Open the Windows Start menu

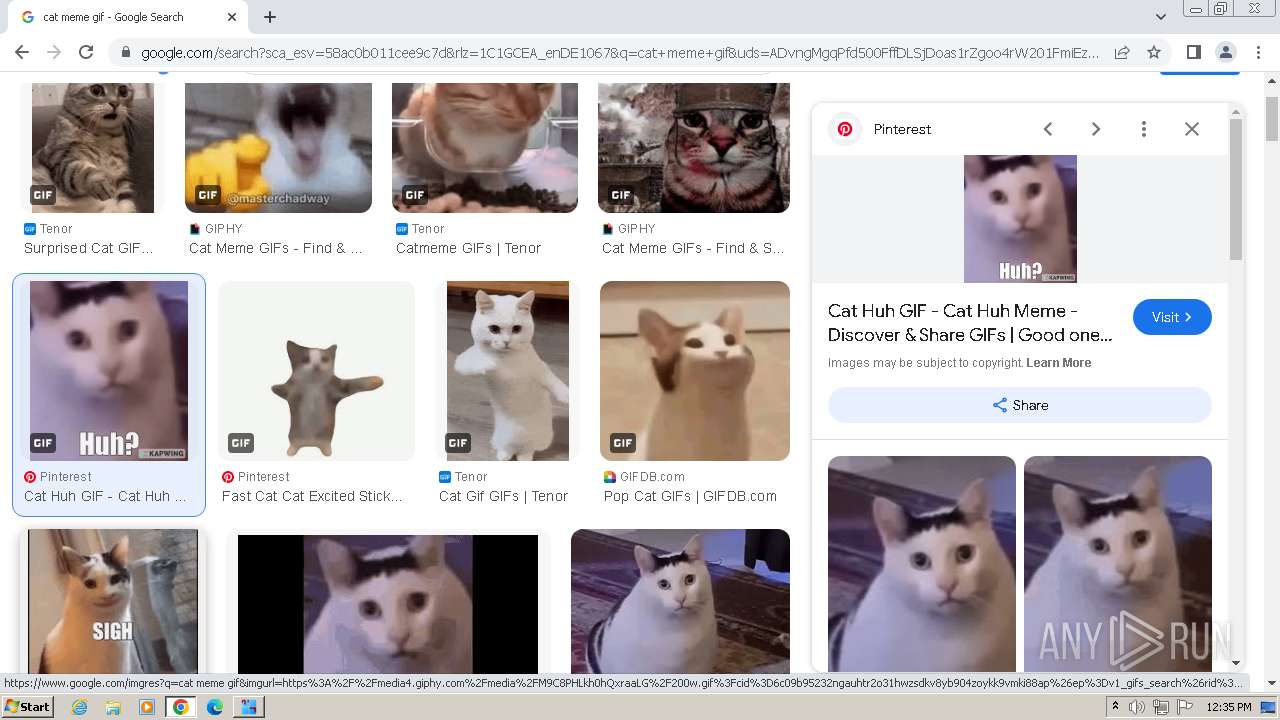pos(27,707)
